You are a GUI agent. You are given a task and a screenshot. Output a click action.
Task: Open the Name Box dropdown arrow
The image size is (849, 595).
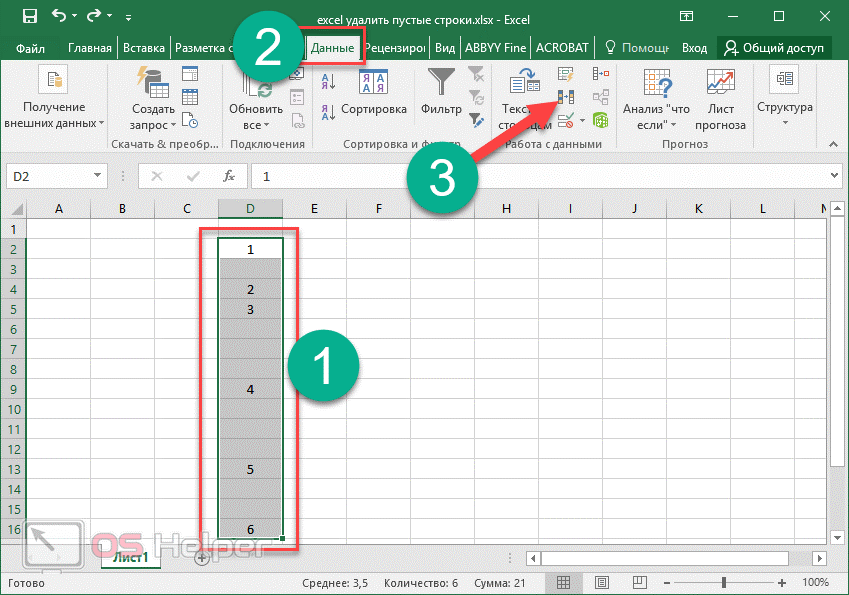[x=97, y=176]
